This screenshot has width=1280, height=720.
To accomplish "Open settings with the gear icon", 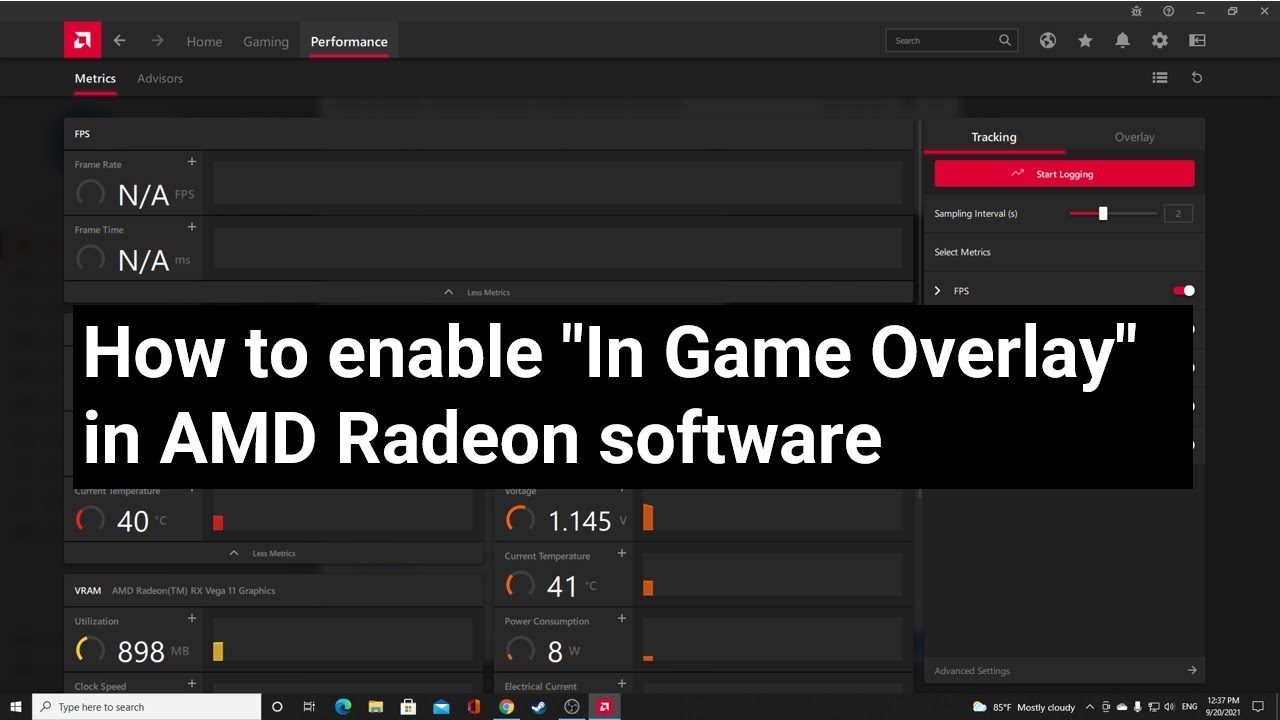I will [1160, 41].
